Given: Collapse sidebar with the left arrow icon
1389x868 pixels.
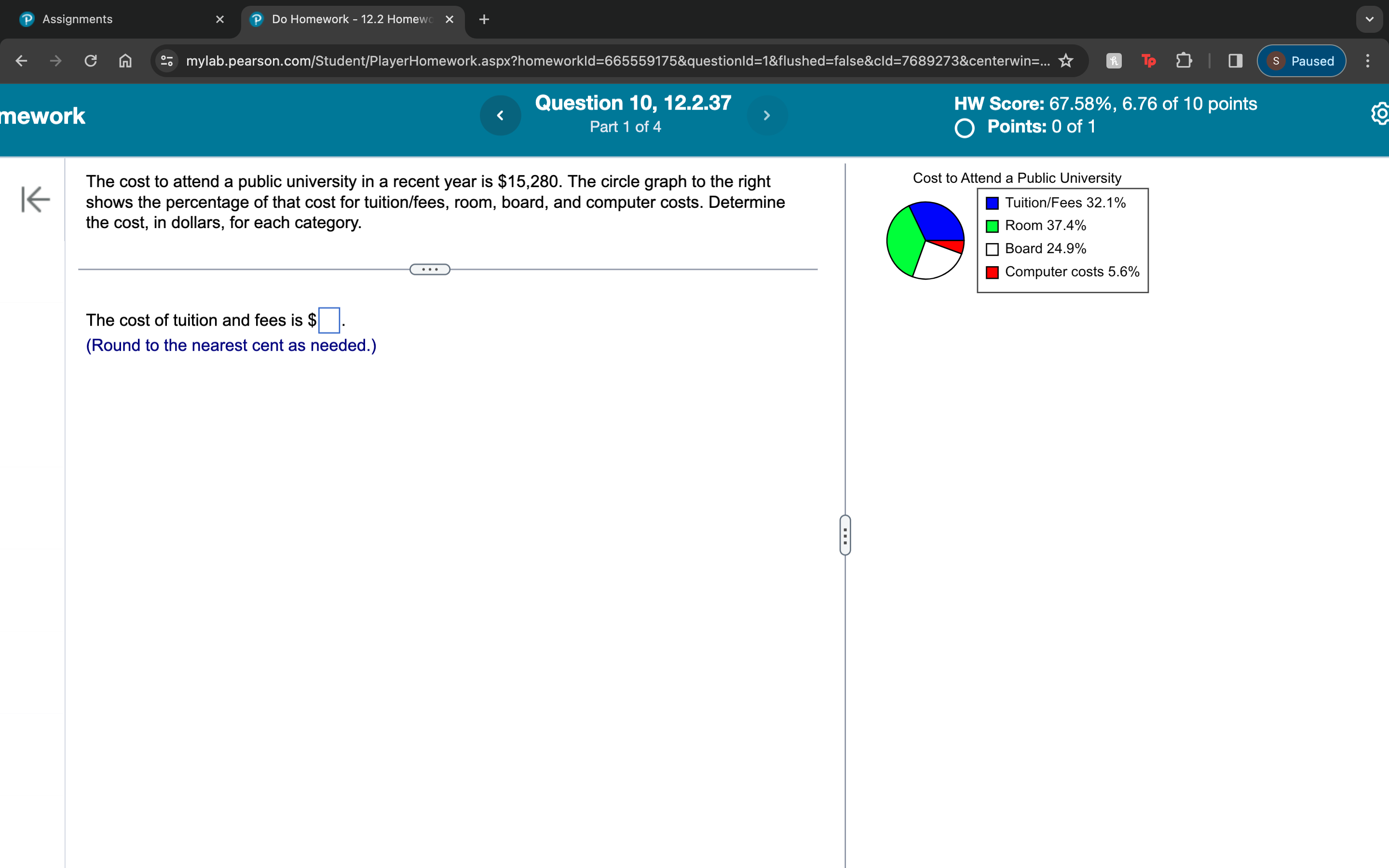Looking at the screenshot, I should (36, 199).
